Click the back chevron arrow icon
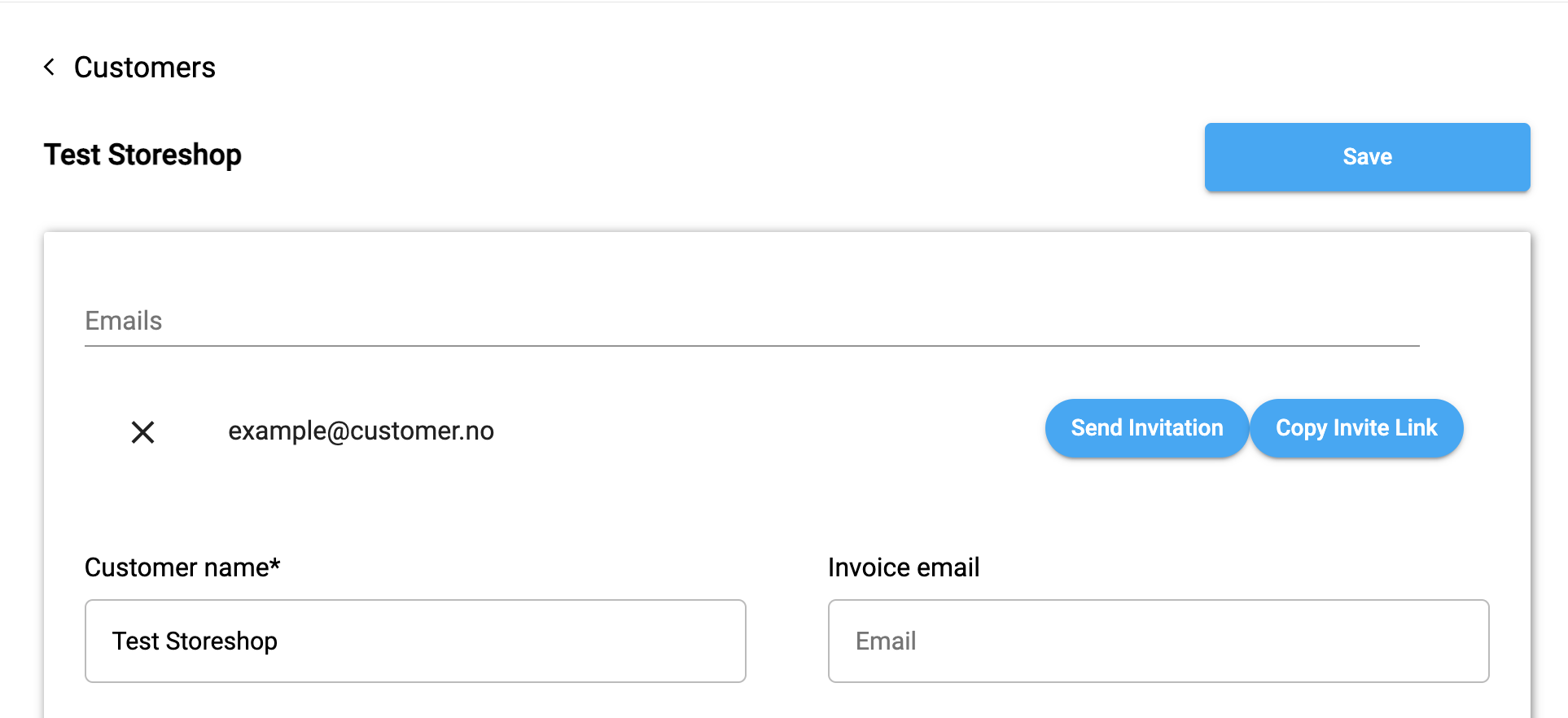 (x=50, y=67)
